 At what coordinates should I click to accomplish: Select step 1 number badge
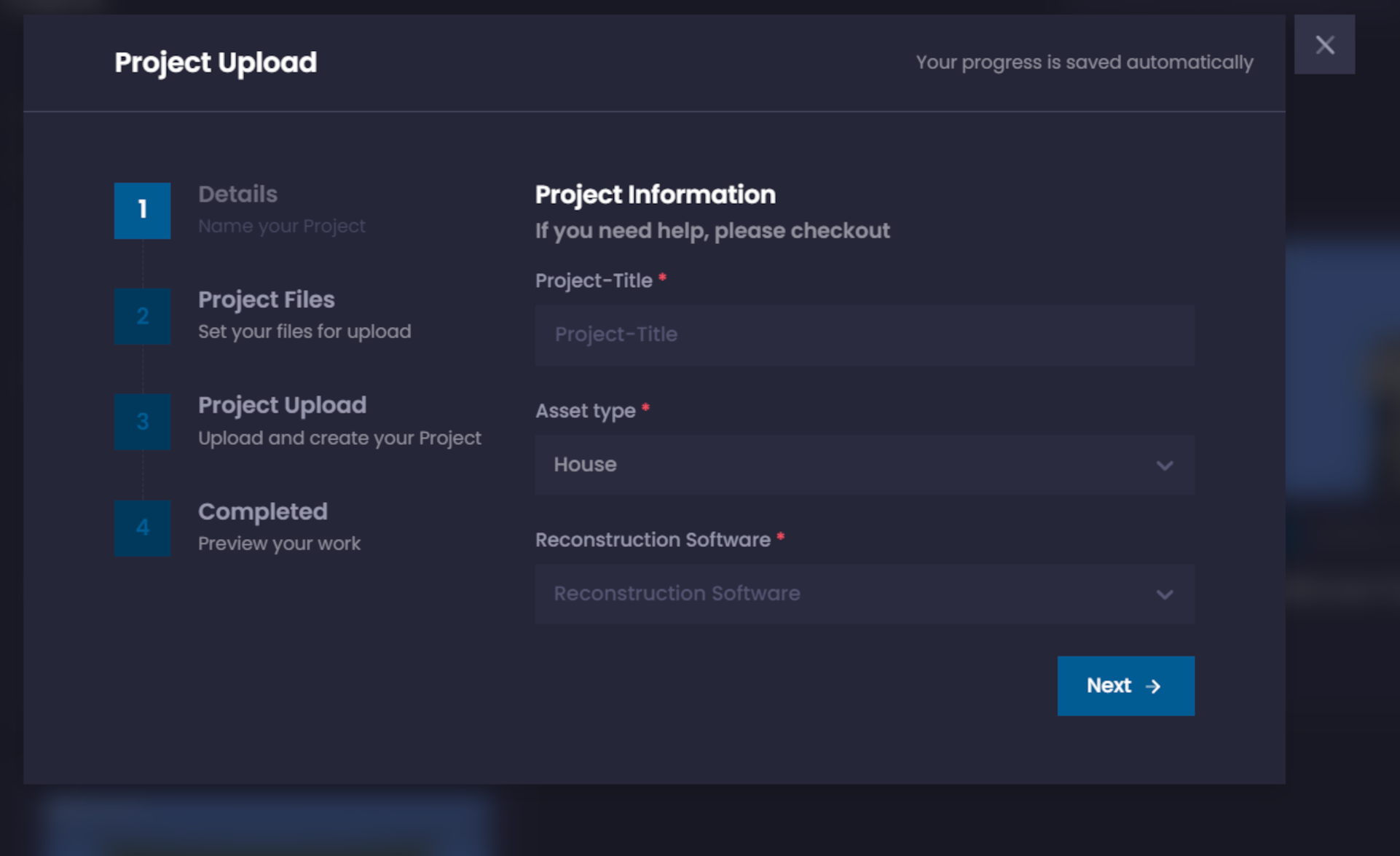point(142,210)
